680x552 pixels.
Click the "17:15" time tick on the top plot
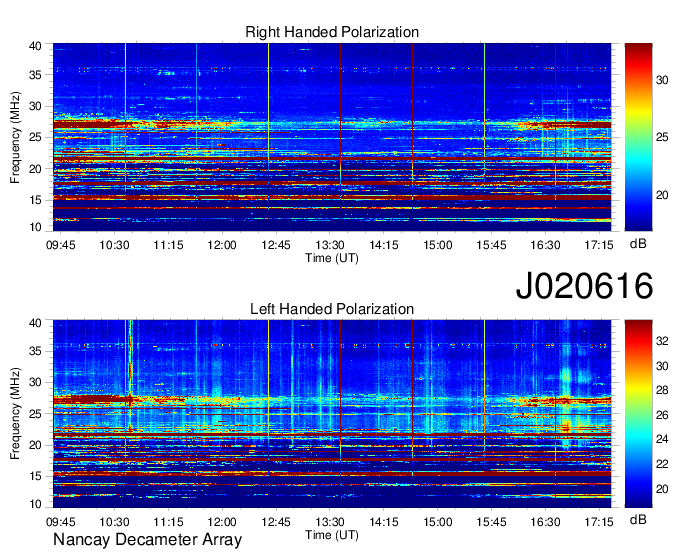(x=599, y=245)
